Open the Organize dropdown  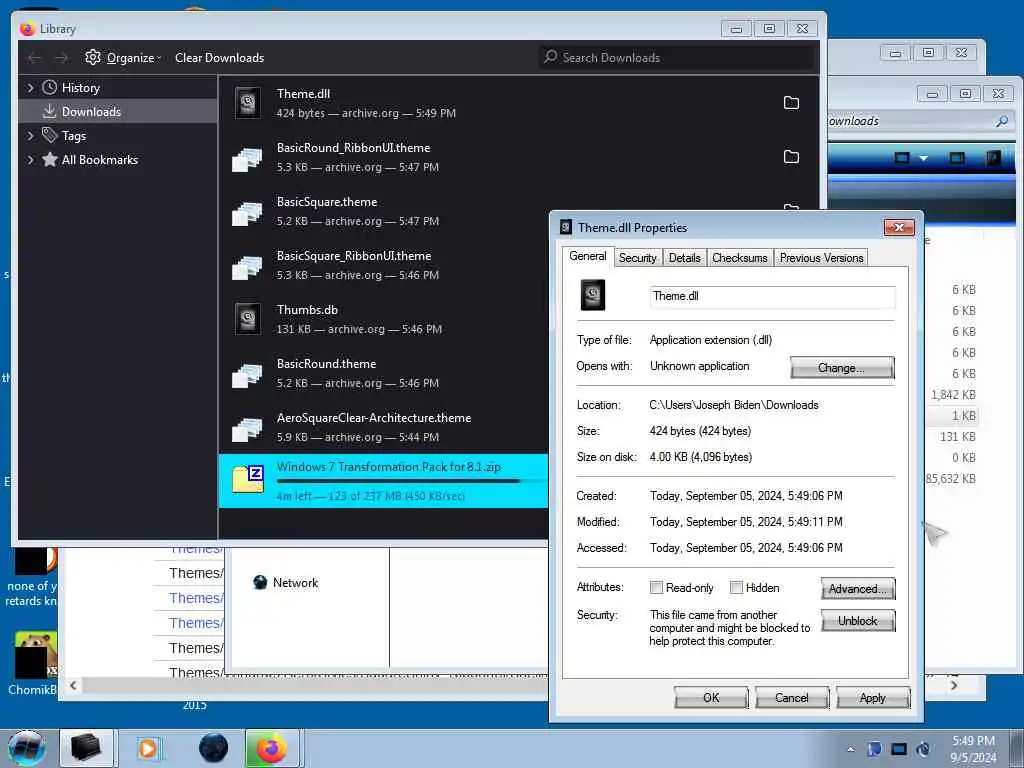tap(134, 57)
